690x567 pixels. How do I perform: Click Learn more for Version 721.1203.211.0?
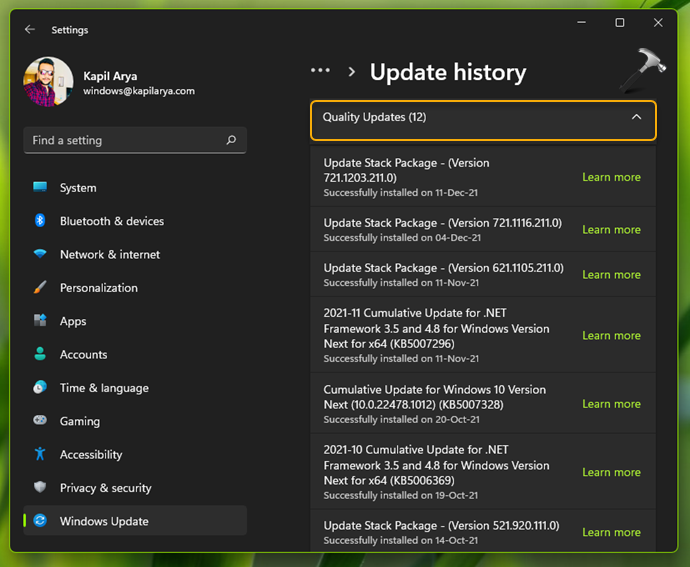point(611,177)
